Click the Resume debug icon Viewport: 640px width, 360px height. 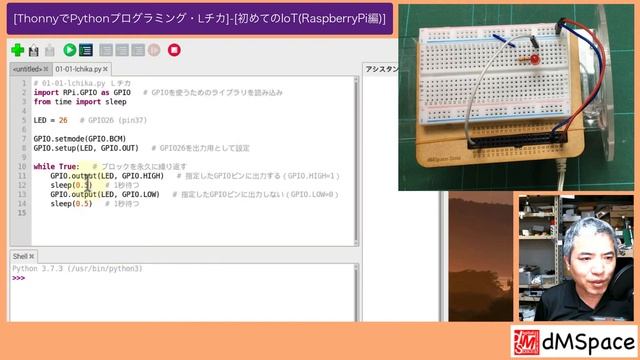pos(154,50)
